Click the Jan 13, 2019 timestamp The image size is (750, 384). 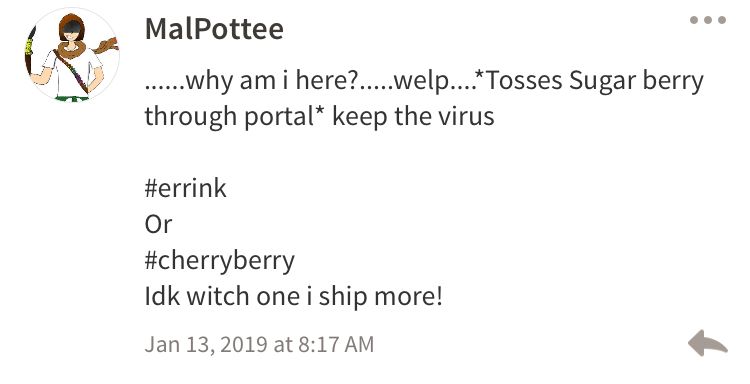pyautogui.click(x=259, y=345)
